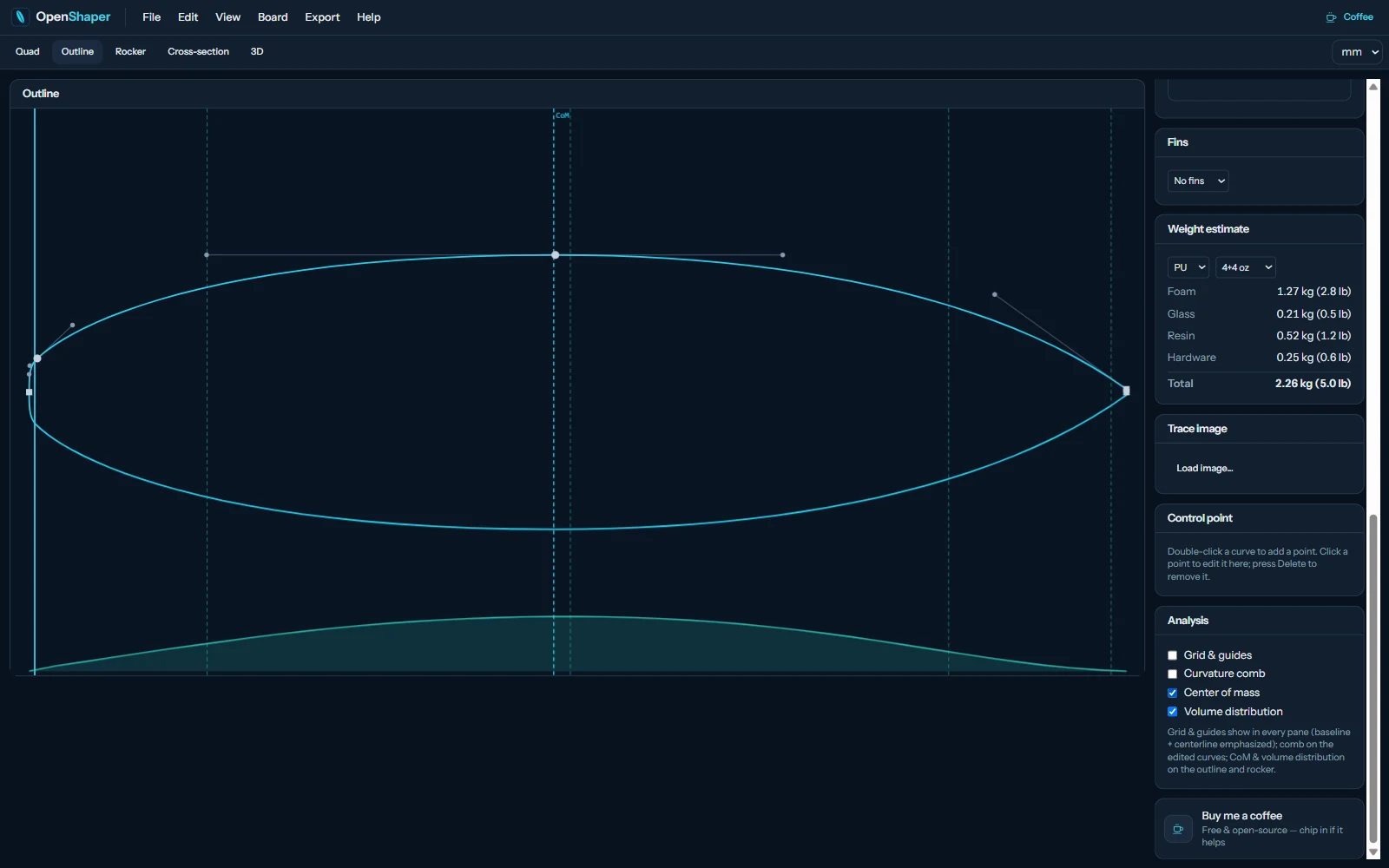
Task: Click the left tangent handle of wide point
Action: point(207,255)
